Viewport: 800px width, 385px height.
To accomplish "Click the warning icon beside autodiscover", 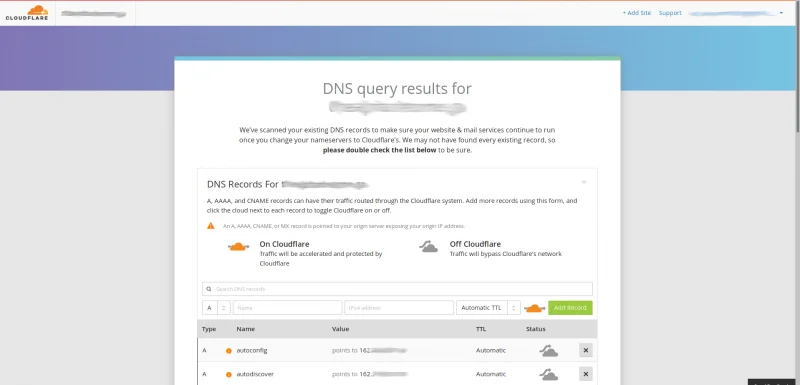I will click(x=229, y=374).
